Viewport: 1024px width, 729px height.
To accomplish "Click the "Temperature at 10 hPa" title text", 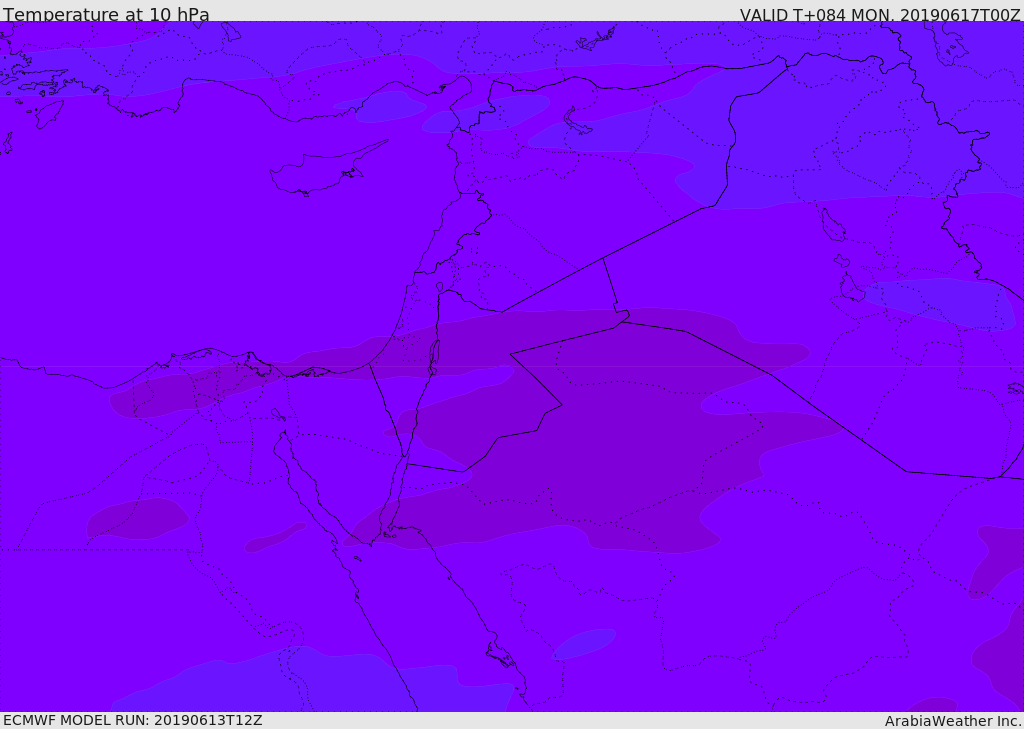I will (x=106, y=14).
